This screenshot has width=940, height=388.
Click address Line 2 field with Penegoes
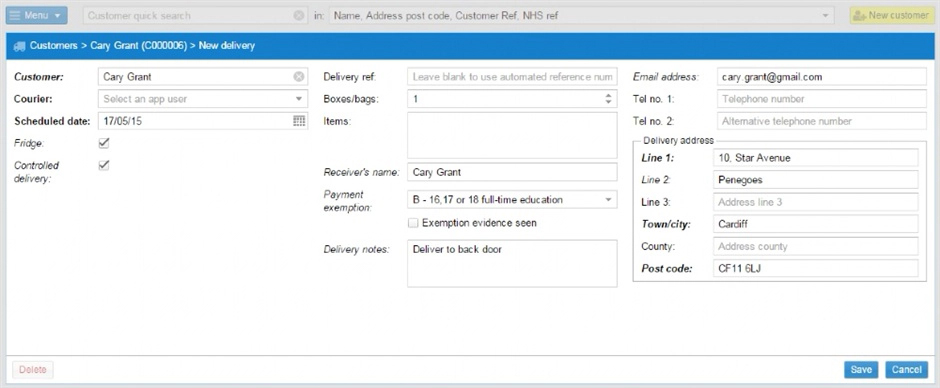[x=816, y=180]
